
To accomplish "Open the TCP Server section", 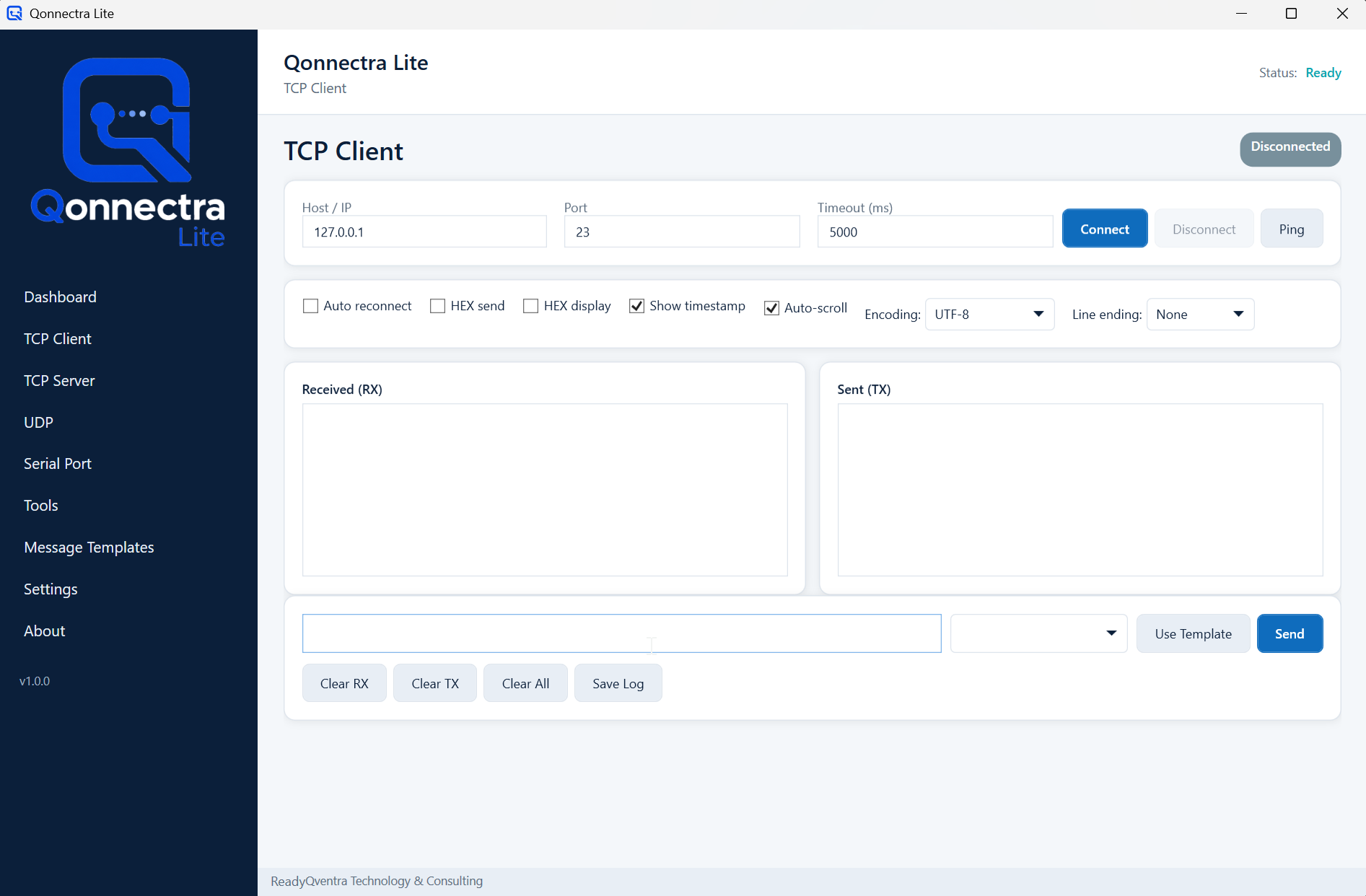I will tap(59, 381).
